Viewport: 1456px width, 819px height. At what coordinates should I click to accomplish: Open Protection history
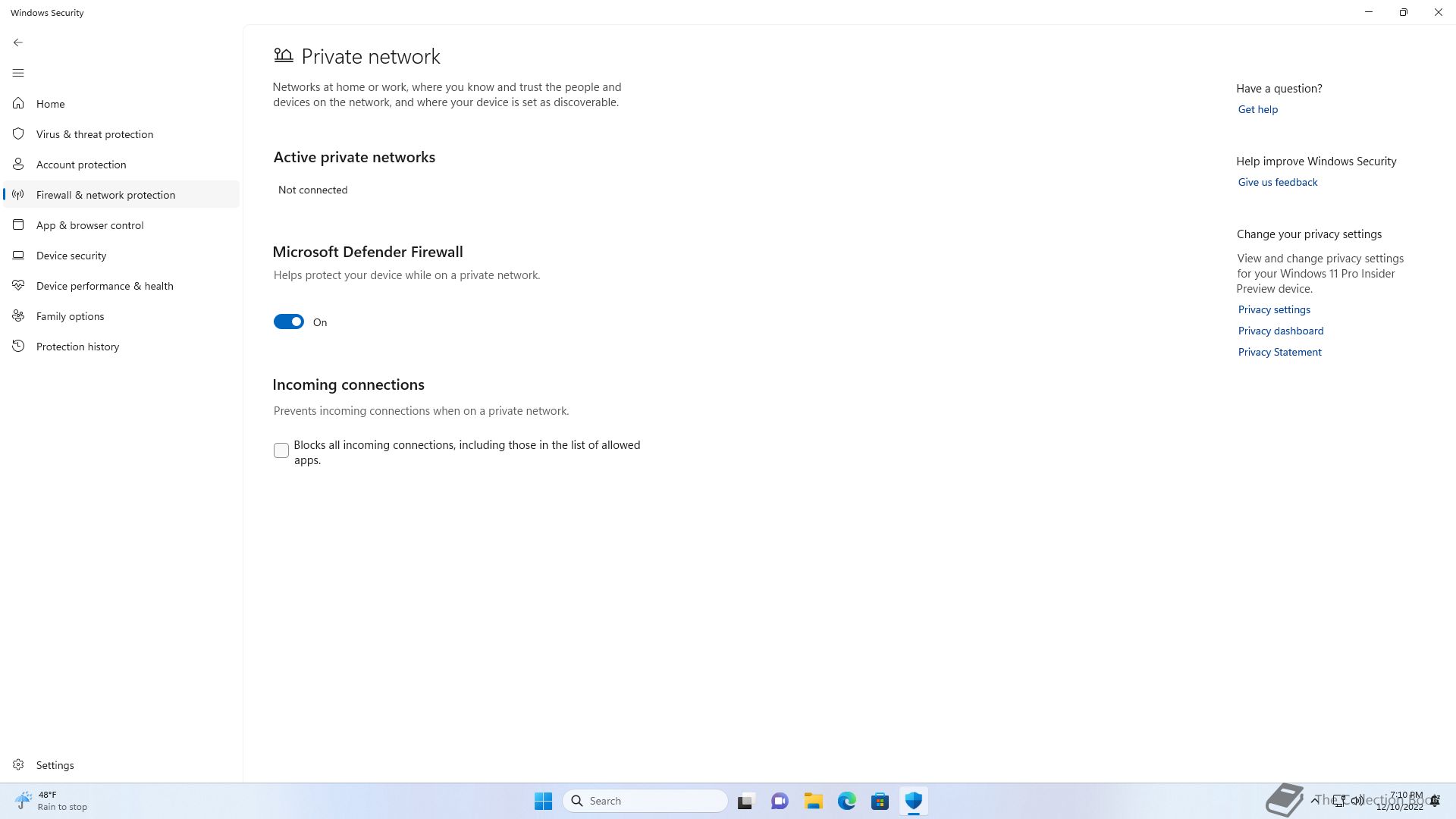(77, 347)
